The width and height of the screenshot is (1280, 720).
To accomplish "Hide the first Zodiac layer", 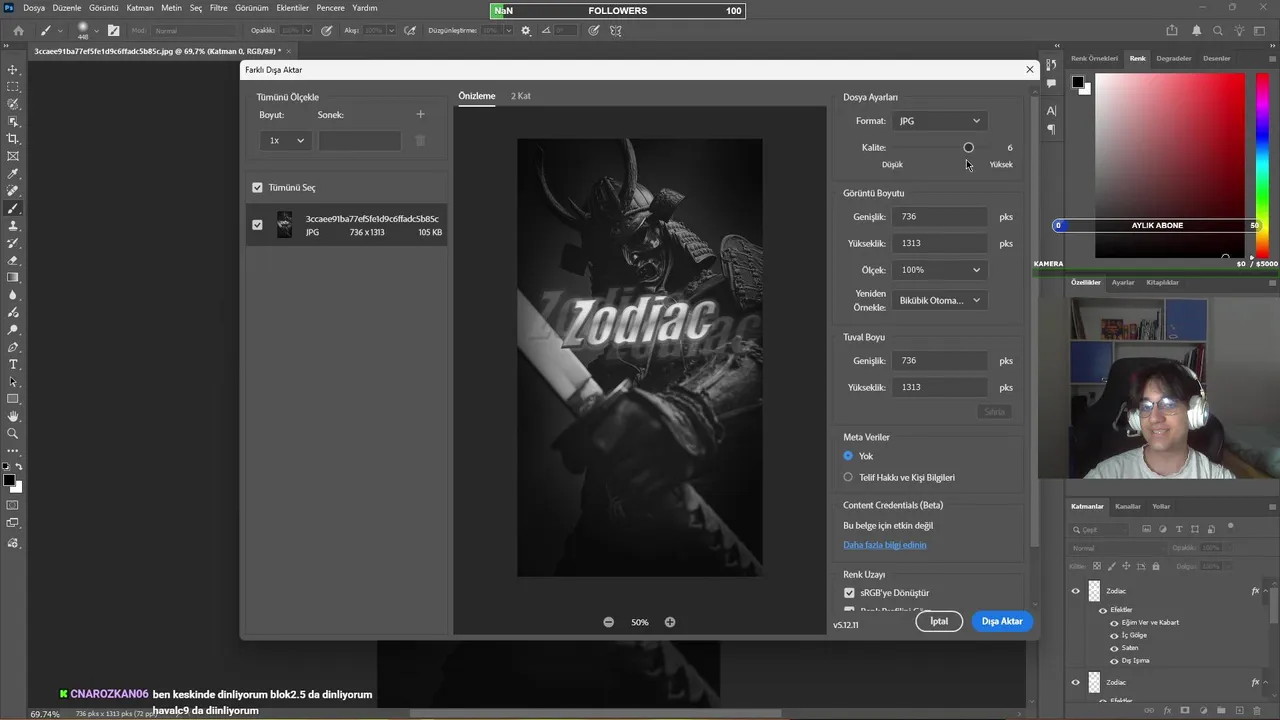I will [1076, 591].
